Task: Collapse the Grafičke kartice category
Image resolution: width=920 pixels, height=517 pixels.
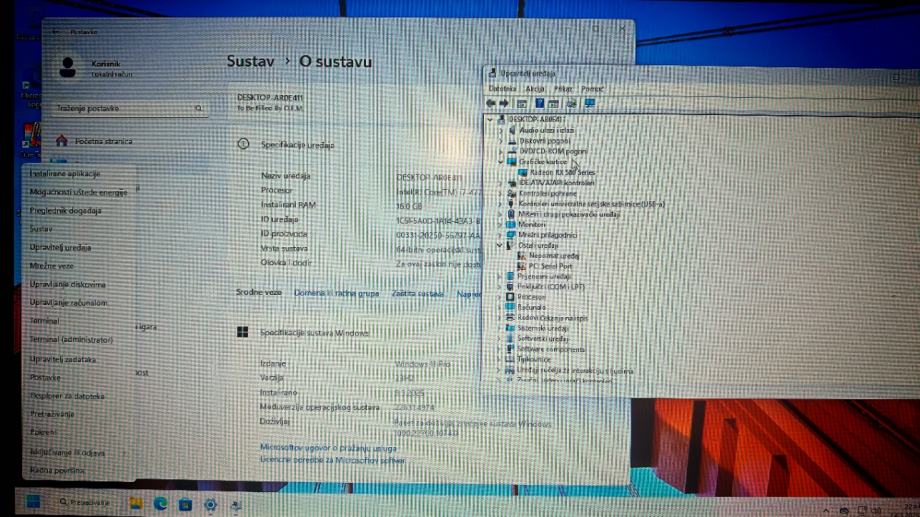Action: click(x=501, y=161)
